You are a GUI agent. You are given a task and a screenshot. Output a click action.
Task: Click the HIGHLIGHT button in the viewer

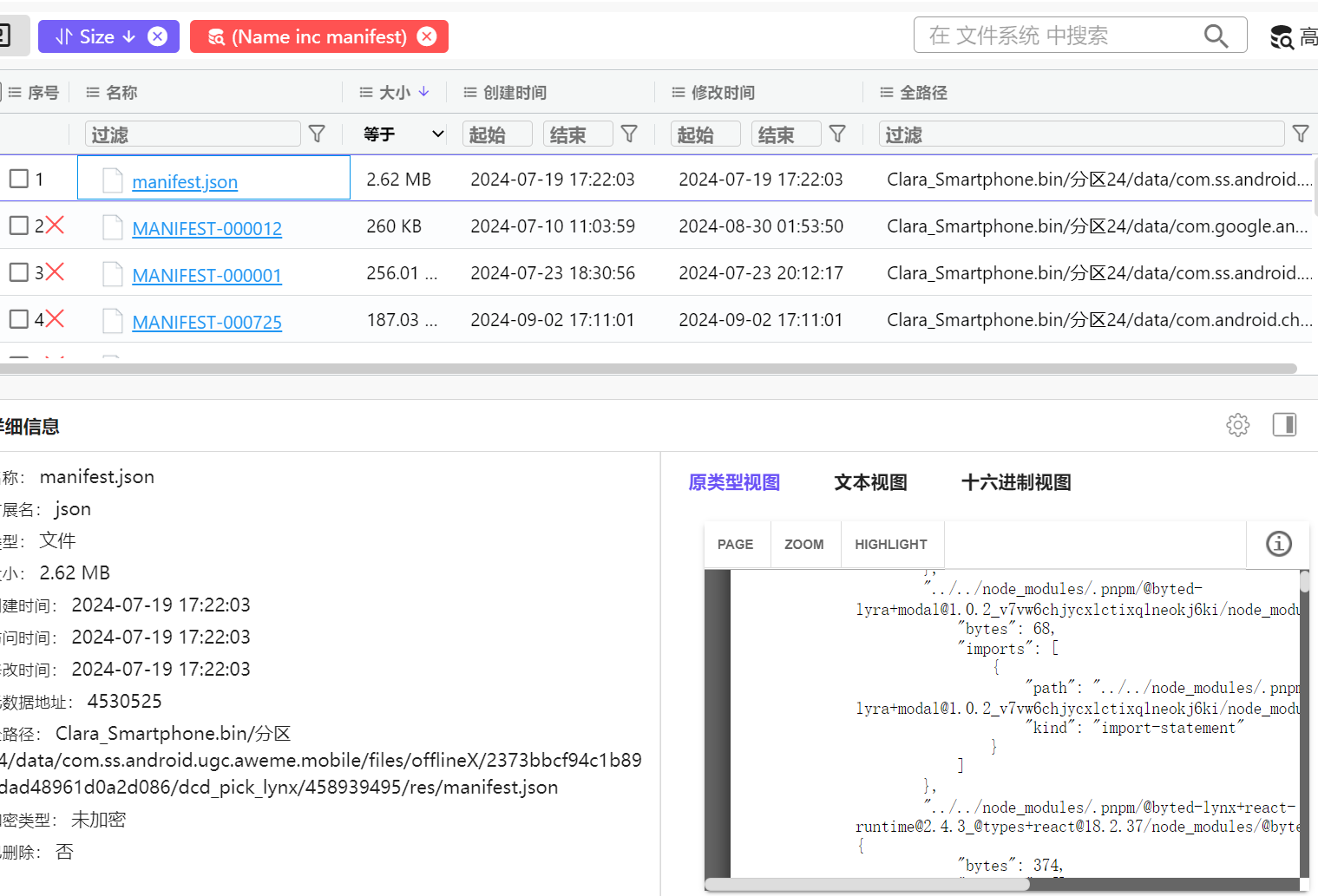(x=890, y=544)
